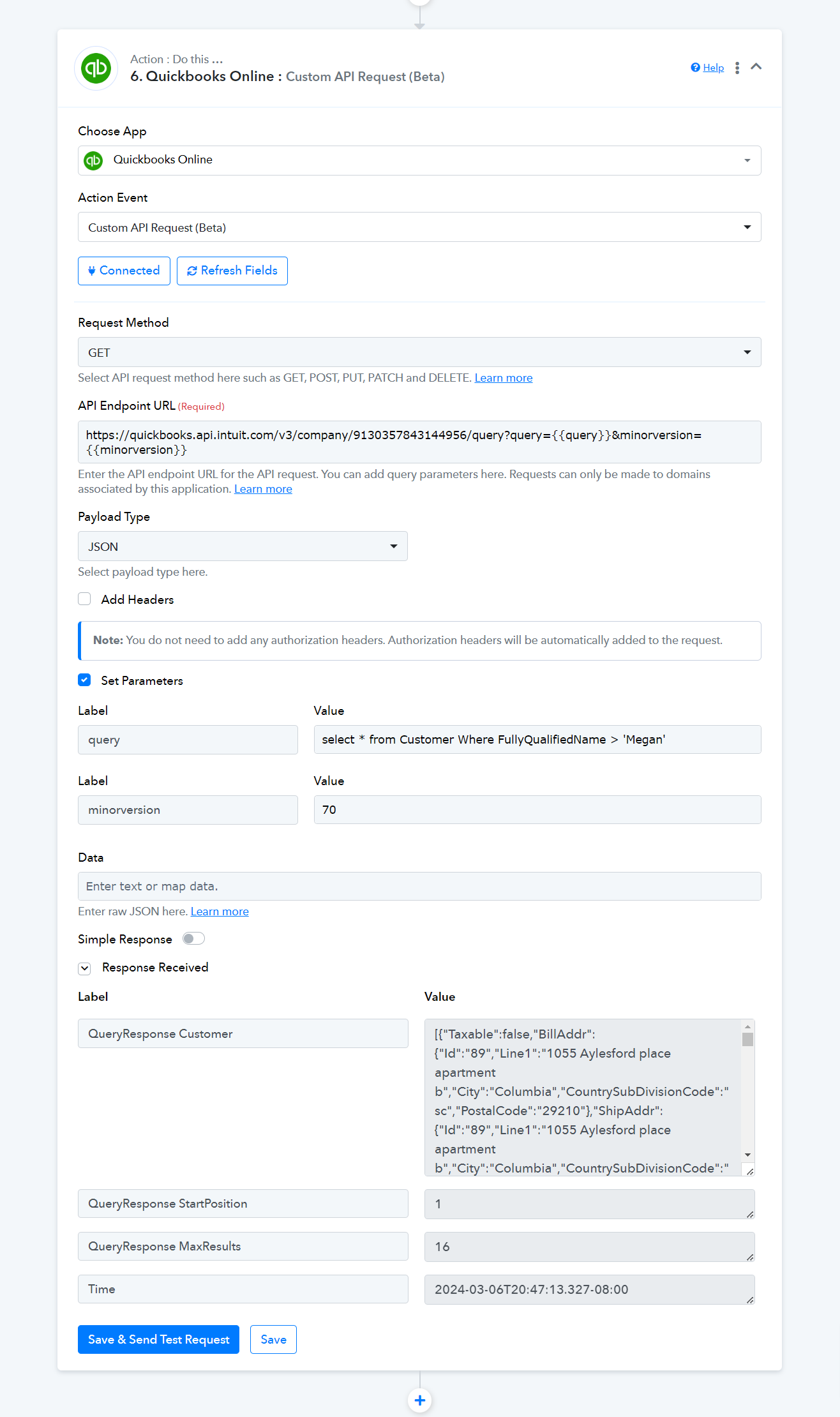The height and width of the screenshot is (1417, 840).
Task: Click Save & Send Test Request
Action: pyautogui.click(x=158, y=1339)
